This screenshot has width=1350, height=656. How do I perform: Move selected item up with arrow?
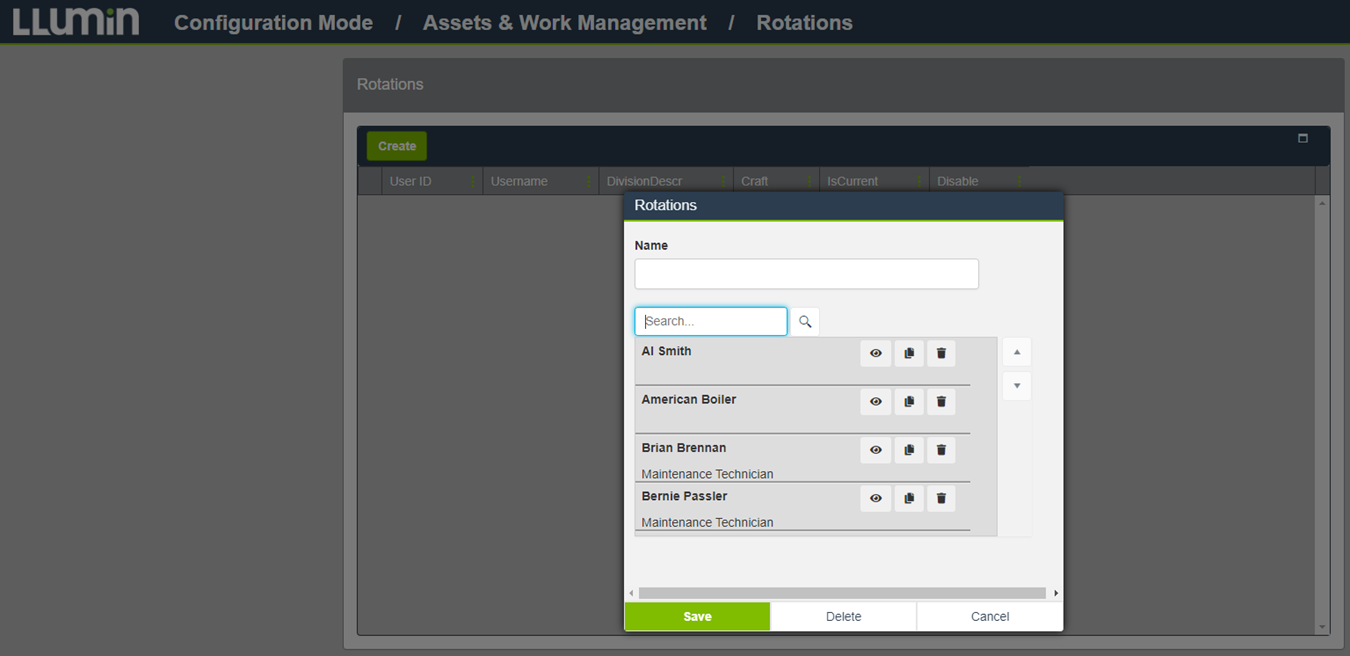pyautogui.click(x=1017, y=352)
